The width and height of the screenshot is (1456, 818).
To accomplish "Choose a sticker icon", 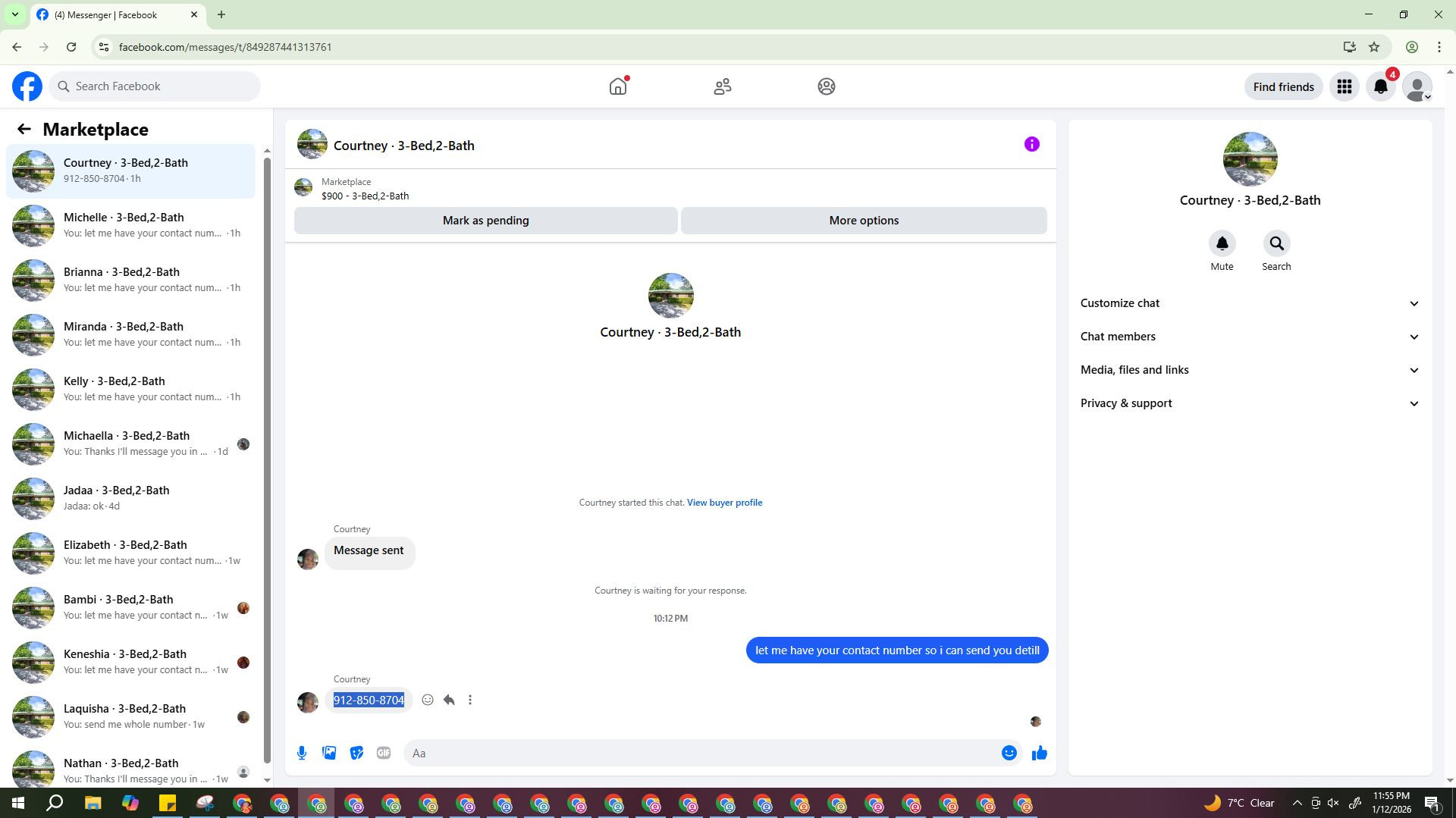I will pos(356,753).
